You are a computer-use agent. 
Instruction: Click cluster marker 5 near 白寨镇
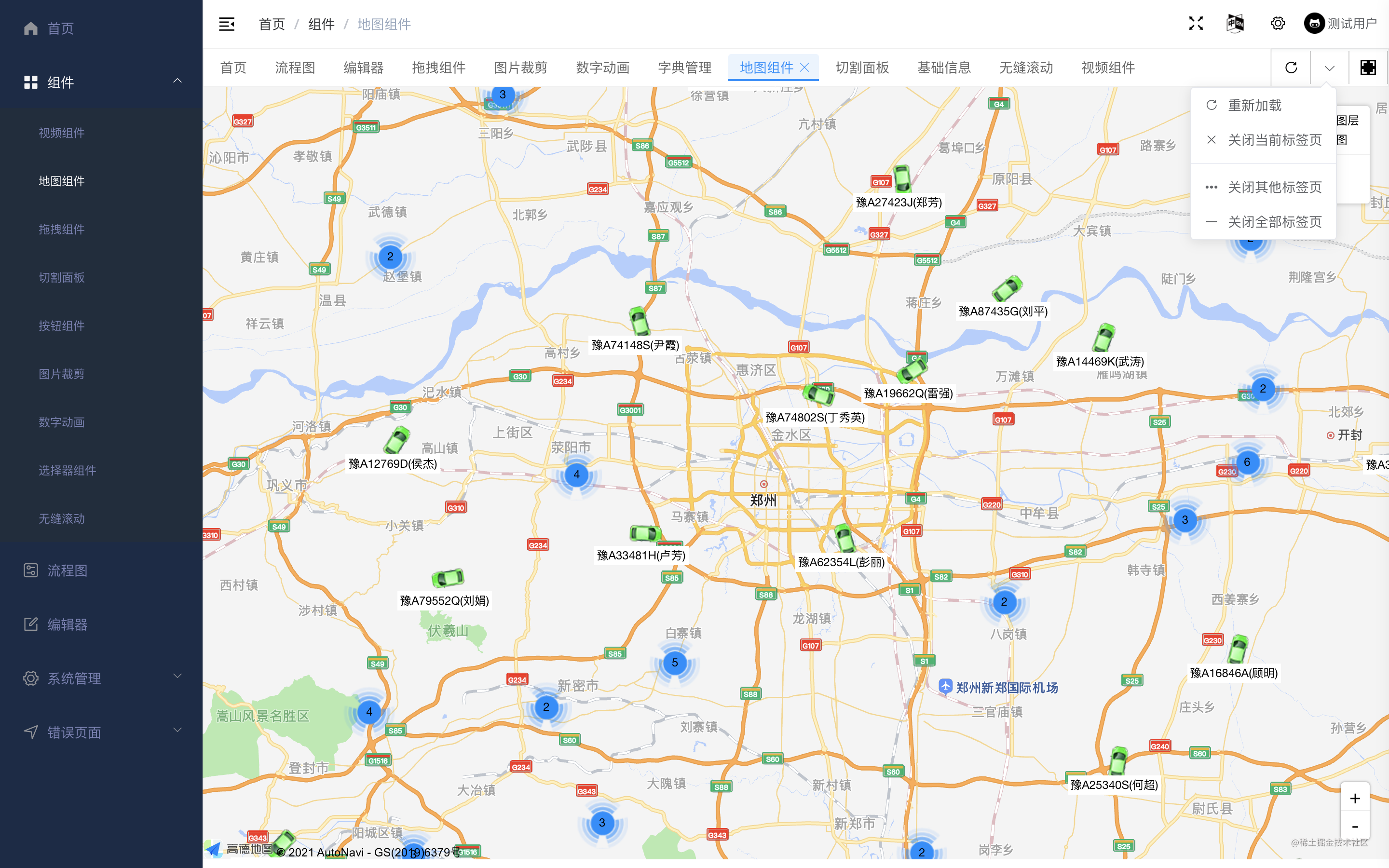pyautogui.click(x=674, y=663)
